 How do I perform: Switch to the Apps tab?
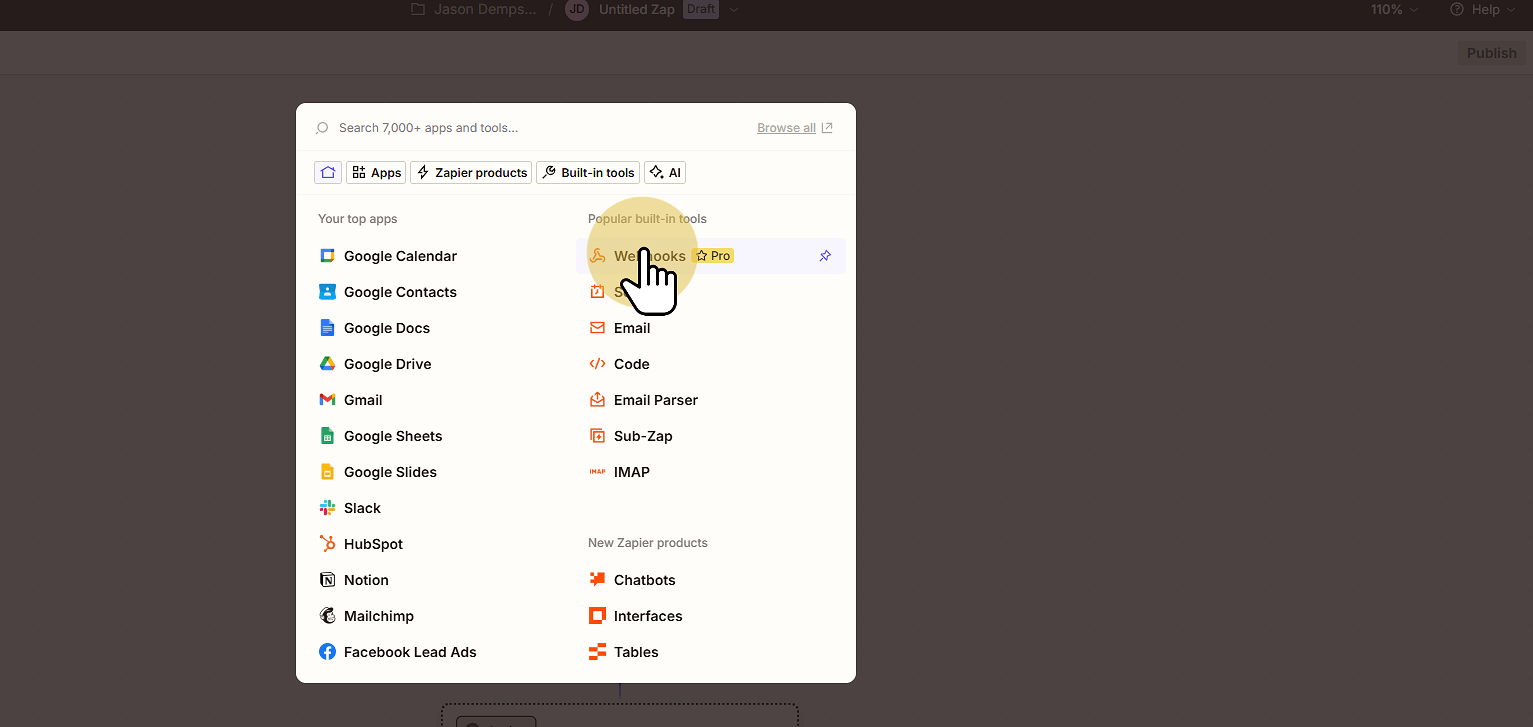click(376, 172)
